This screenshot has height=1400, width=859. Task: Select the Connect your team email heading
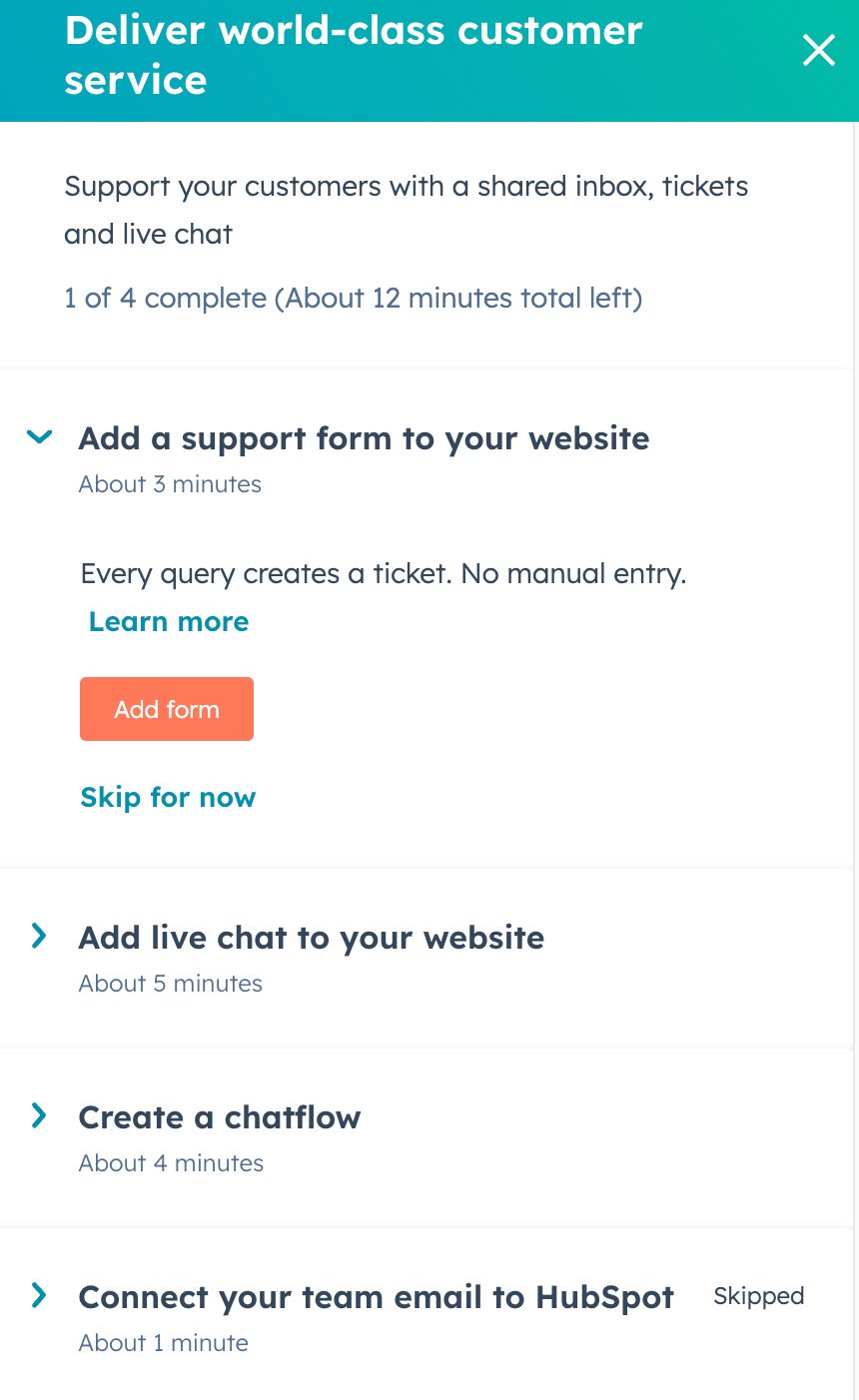[376, 1296]
